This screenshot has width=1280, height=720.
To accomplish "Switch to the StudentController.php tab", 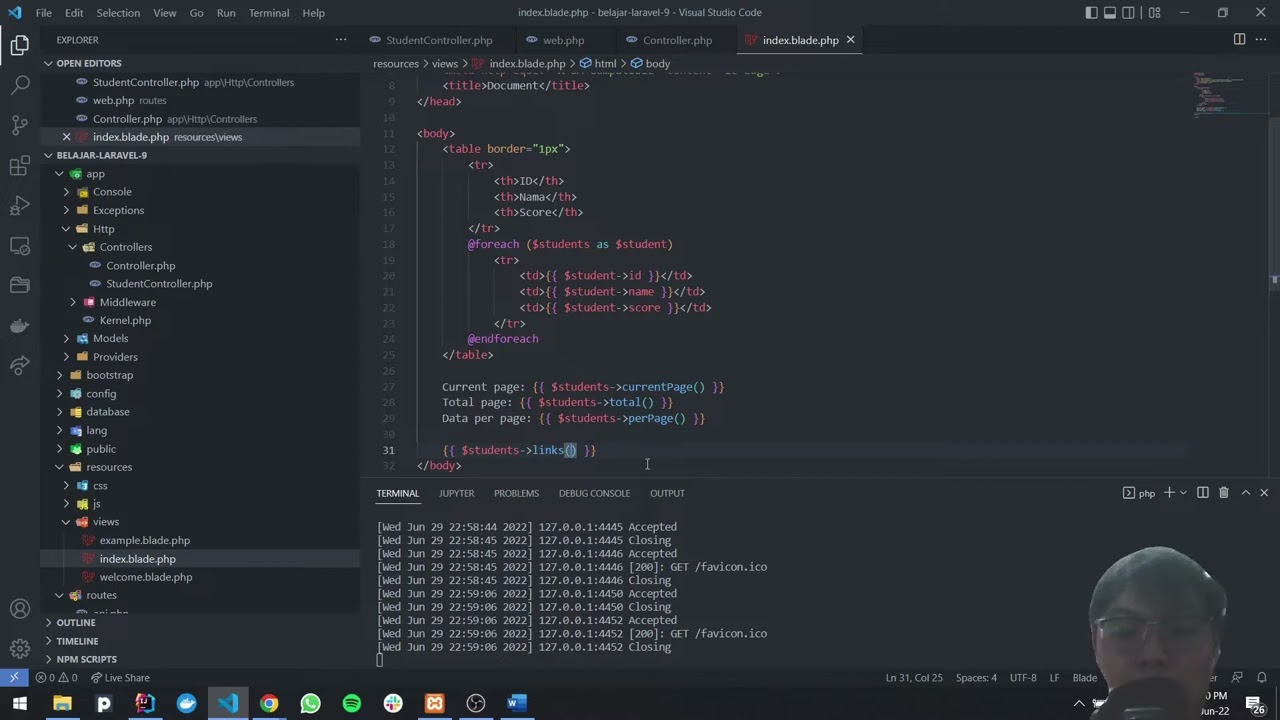I will pyautogui.click(x=439, y=40).
